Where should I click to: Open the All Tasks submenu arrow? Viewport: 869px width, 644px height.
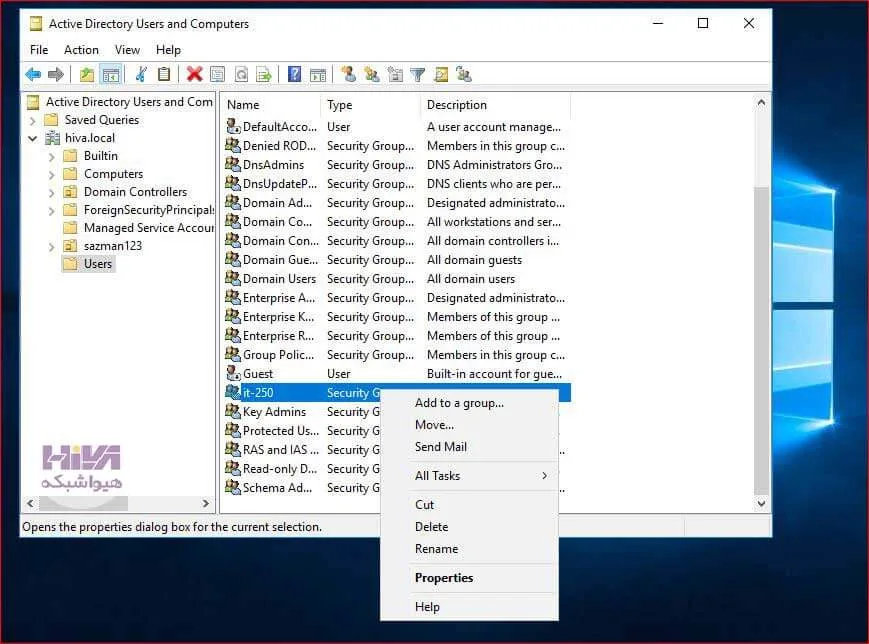coord(545,476)
